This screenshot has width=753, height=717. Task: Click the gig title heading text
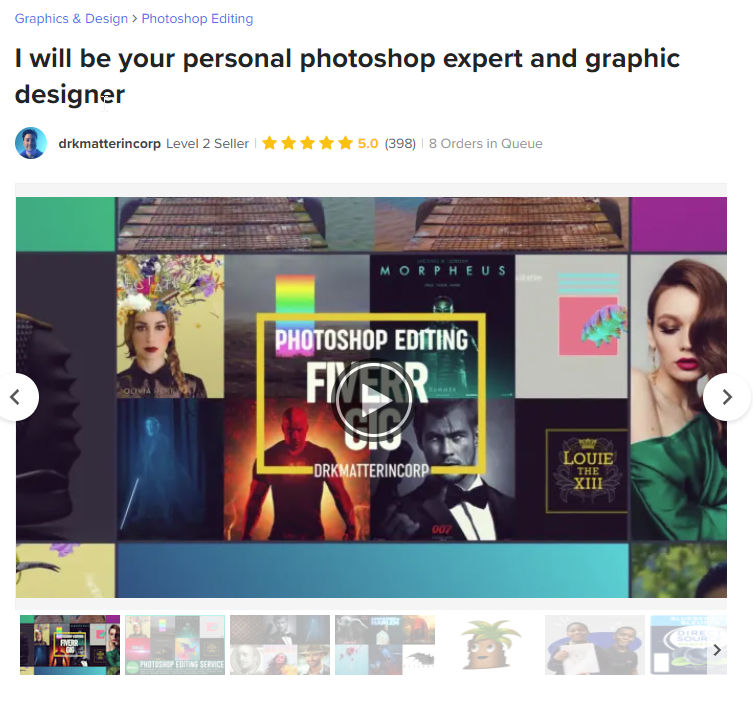click(347, 76)
